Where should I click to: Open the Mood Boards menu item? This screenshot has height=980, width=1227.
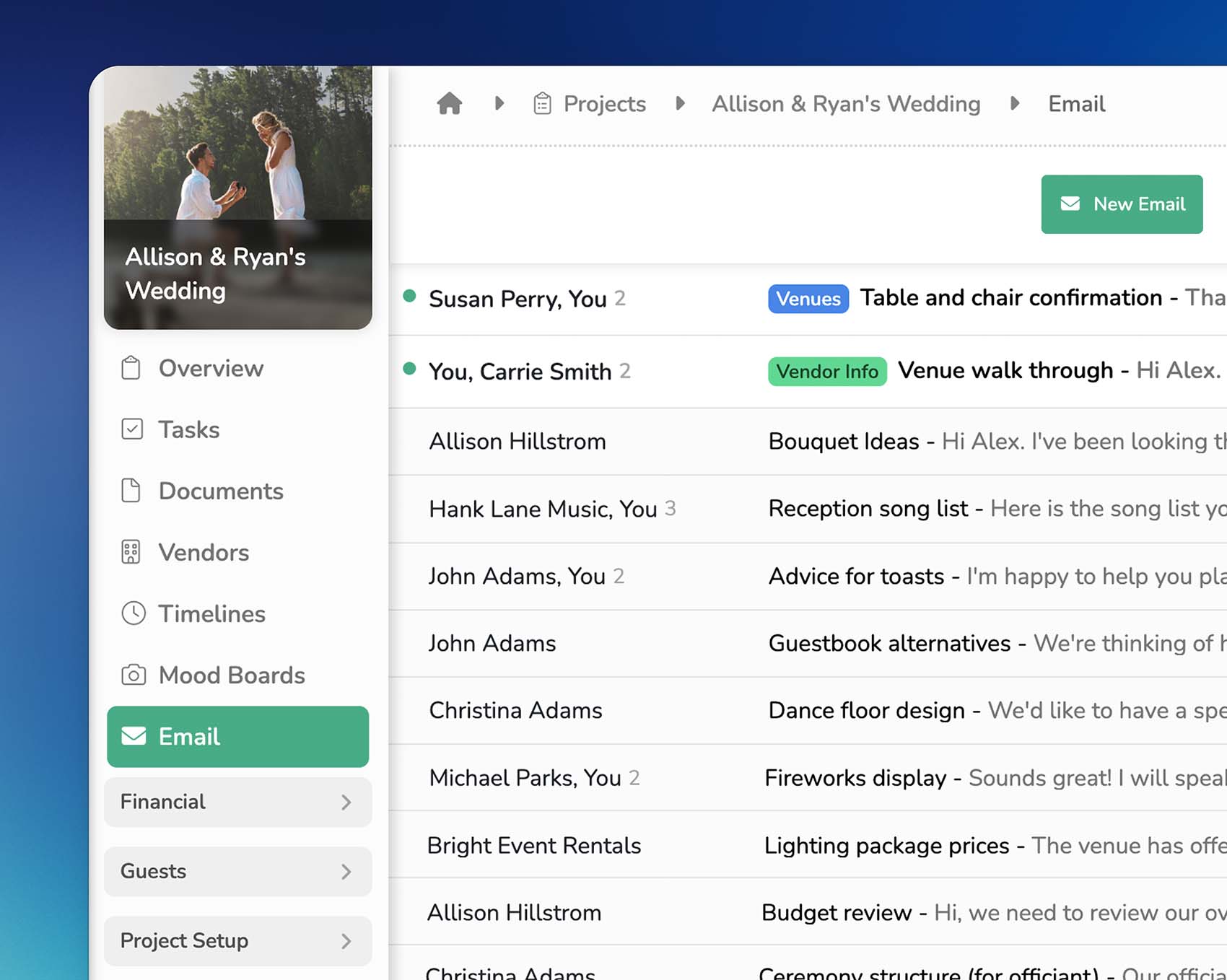click(237, 675)
